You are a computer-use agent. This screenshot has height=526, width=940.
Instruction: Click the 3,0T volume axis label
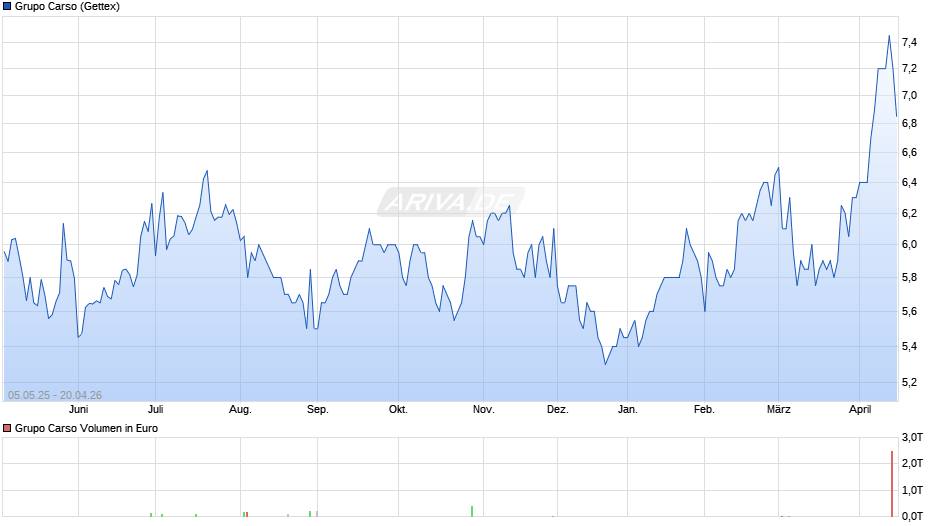point(912,437)
